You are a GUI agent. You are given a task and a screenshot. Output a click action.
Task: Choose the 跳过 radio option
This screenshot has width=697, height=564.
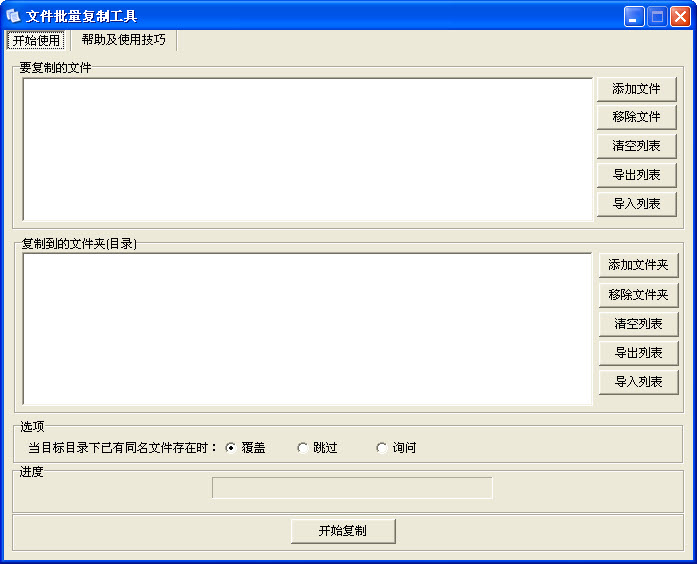click(303, 448)
